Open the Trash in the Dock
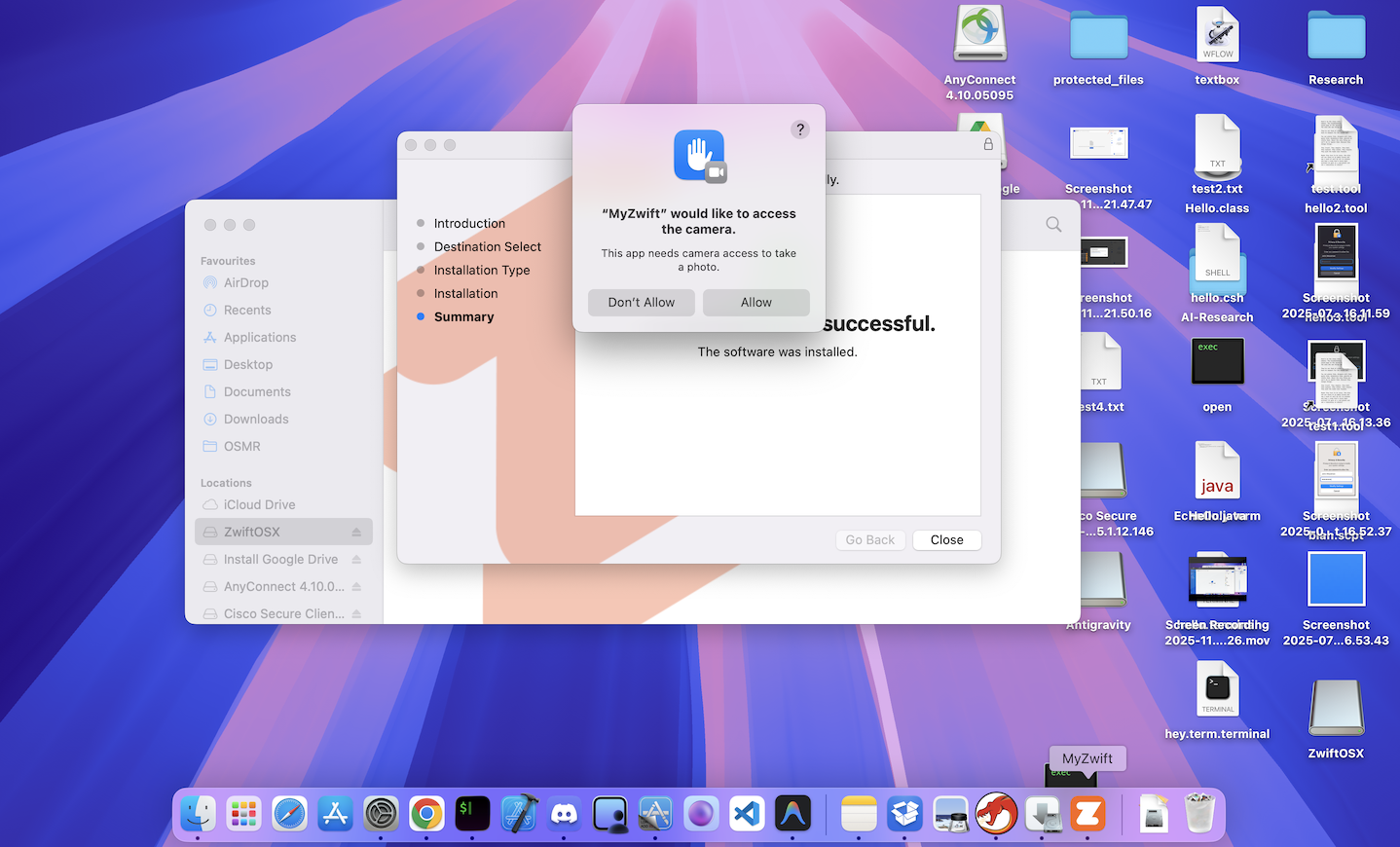1400x847 pixels. click(x=1199, y=814)
